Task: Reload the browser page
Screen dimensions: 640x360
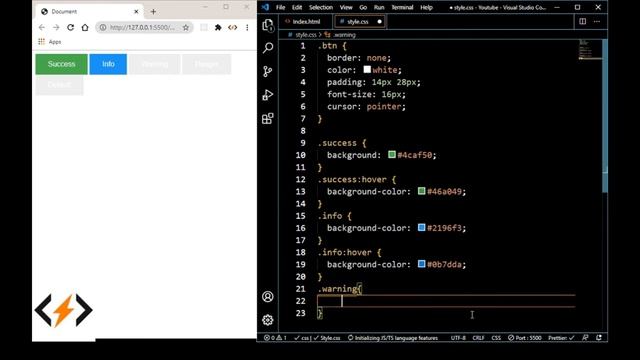Action: click(70, 27)
